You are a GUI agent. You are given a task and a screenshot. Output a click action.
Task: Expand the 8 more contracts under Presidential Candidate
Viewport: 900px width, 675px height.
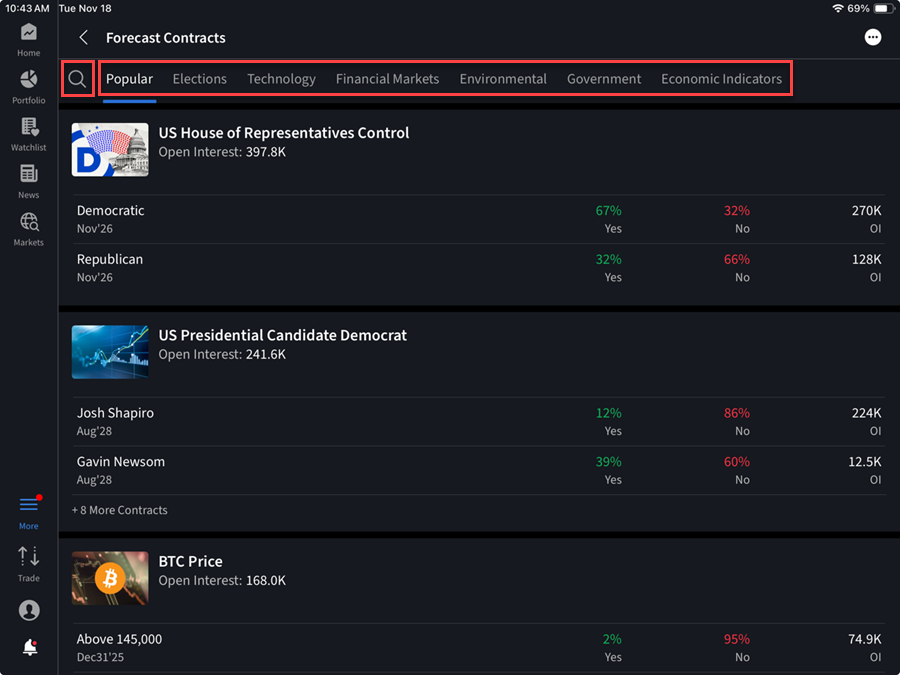[x=119, y=509]
